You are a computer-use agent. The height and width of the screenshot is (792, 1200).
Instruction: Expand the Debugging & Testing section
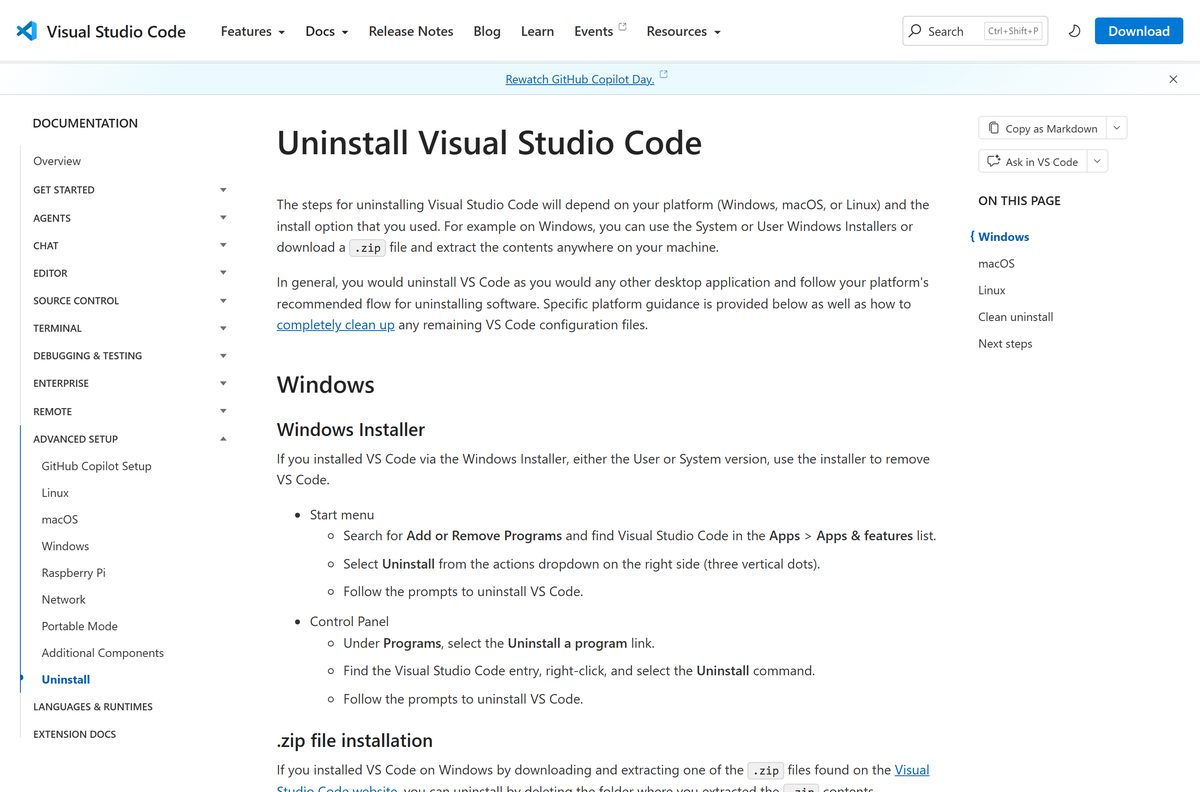pyautogui.click(x=223, y=356)
